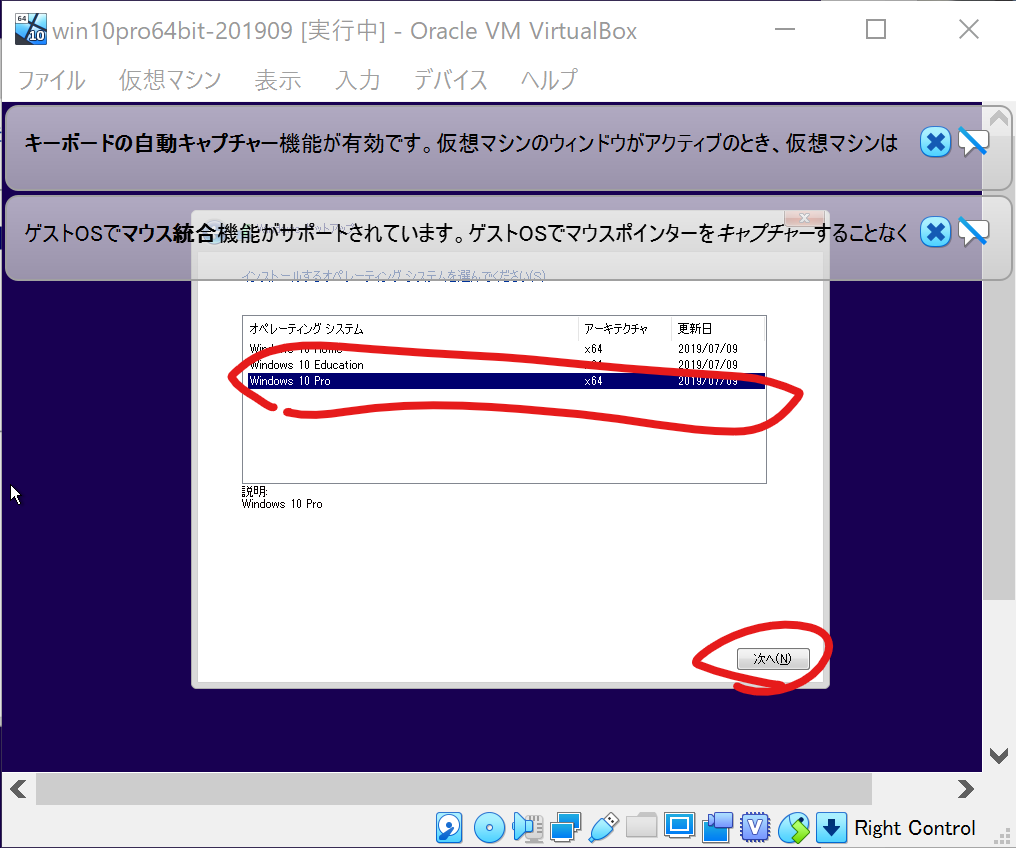
Task: Open the hard disk activity status icon
Action: [449, 828]
